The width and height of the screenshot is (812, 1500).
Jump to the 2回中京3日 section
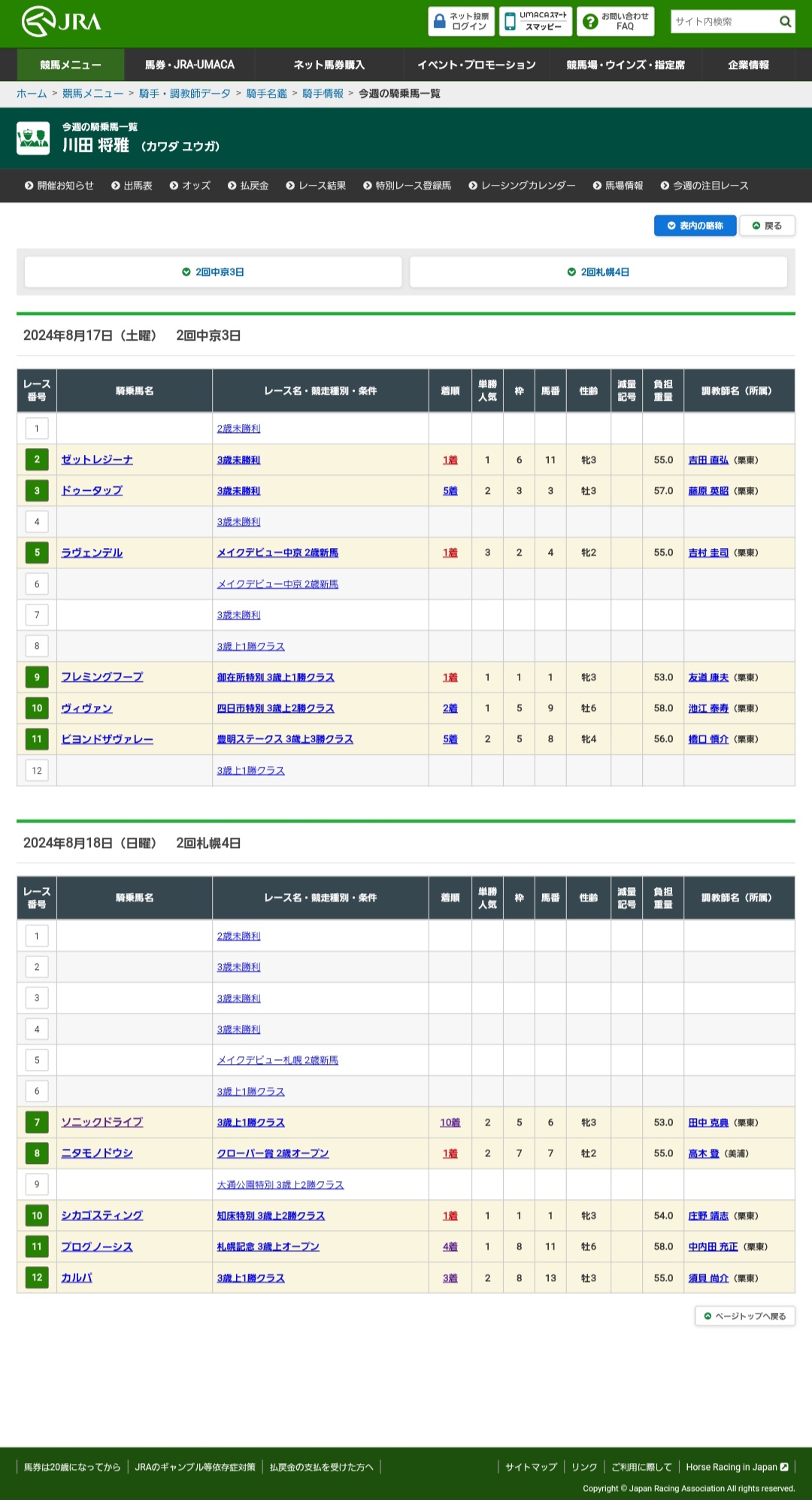coord(213,271)
